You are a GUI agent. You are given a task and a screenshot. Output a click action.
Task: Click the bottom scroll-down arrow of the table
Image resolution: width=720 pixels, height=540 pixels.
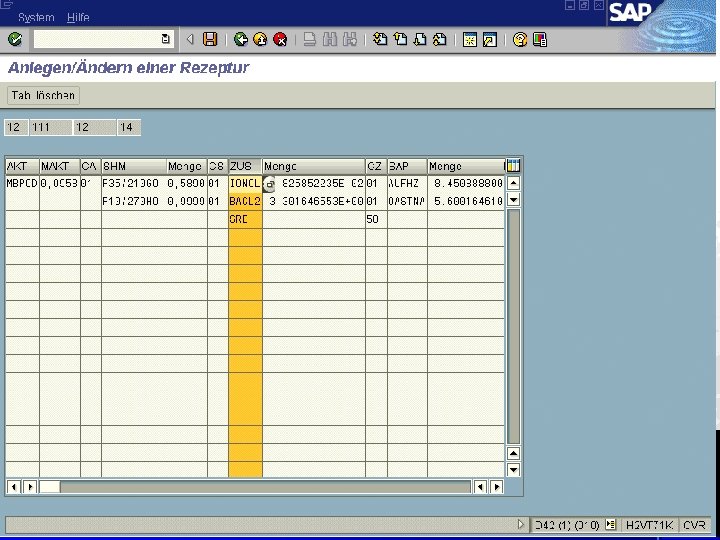coord(513,470)
